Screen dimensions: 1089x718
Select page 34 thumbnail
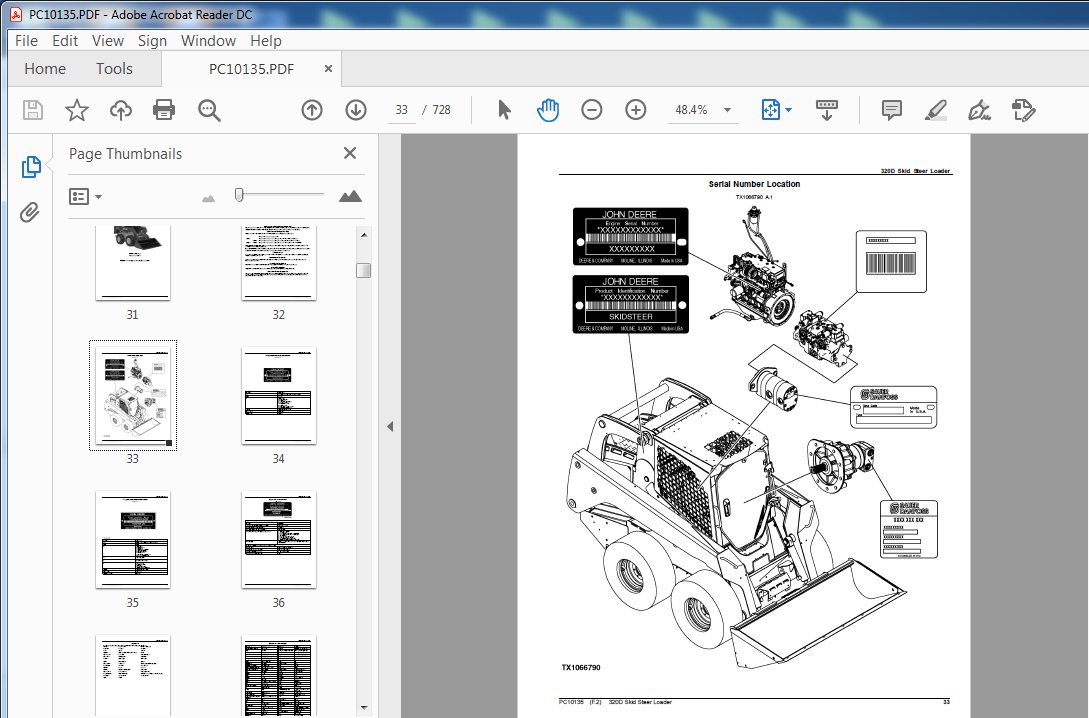click(x=279, y=396)
